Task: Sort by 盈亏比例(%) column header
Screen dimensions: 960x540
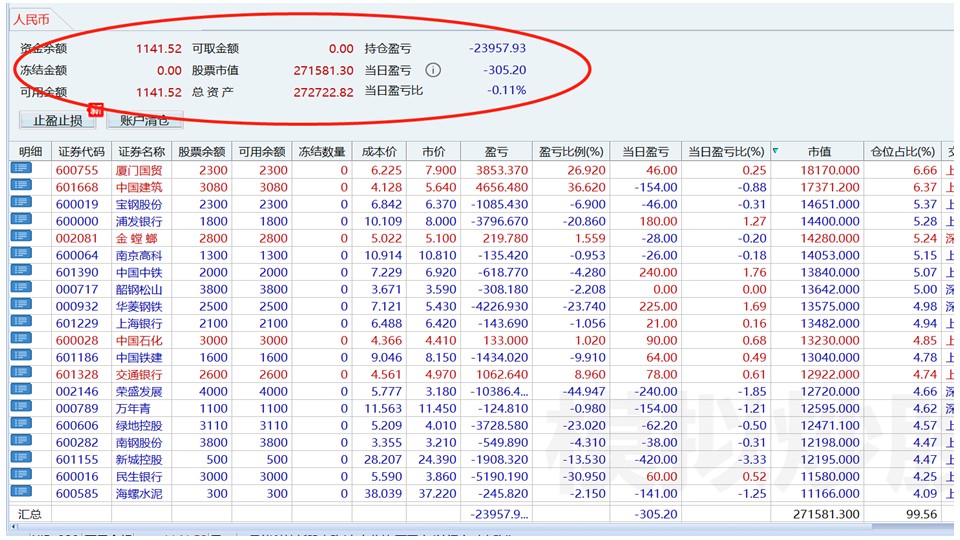Action: pos(571,152)
